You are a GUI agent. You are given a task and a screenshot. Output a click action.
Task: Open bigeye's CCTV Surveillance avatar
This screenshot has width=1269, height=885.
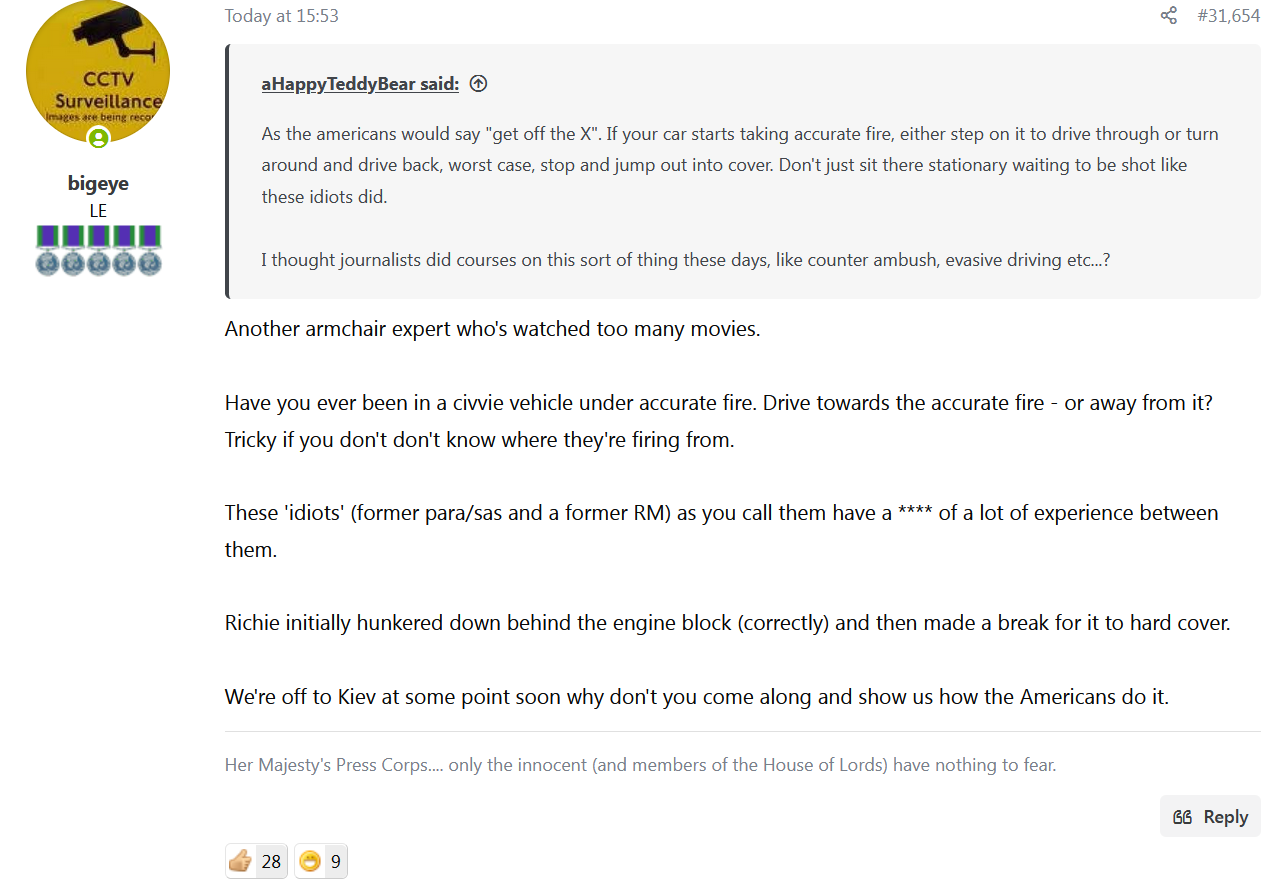[x=98, y=72]
